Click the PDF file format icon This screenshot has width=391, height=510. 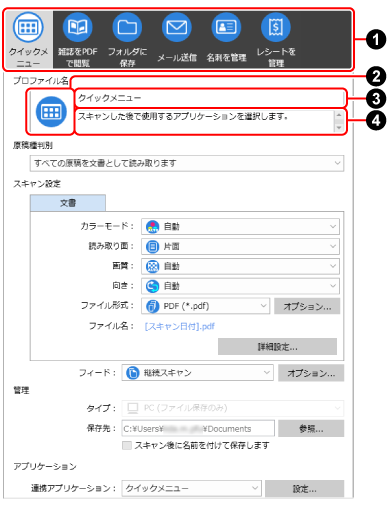click(x=153, y=306)
